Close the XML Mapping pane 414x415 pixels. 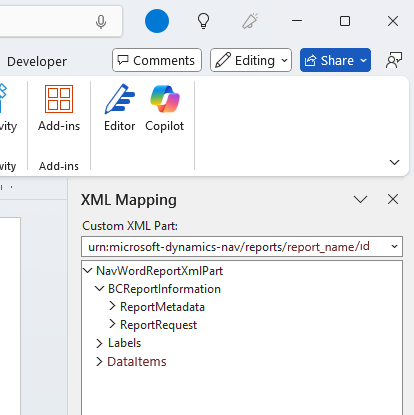click(393, 199)
